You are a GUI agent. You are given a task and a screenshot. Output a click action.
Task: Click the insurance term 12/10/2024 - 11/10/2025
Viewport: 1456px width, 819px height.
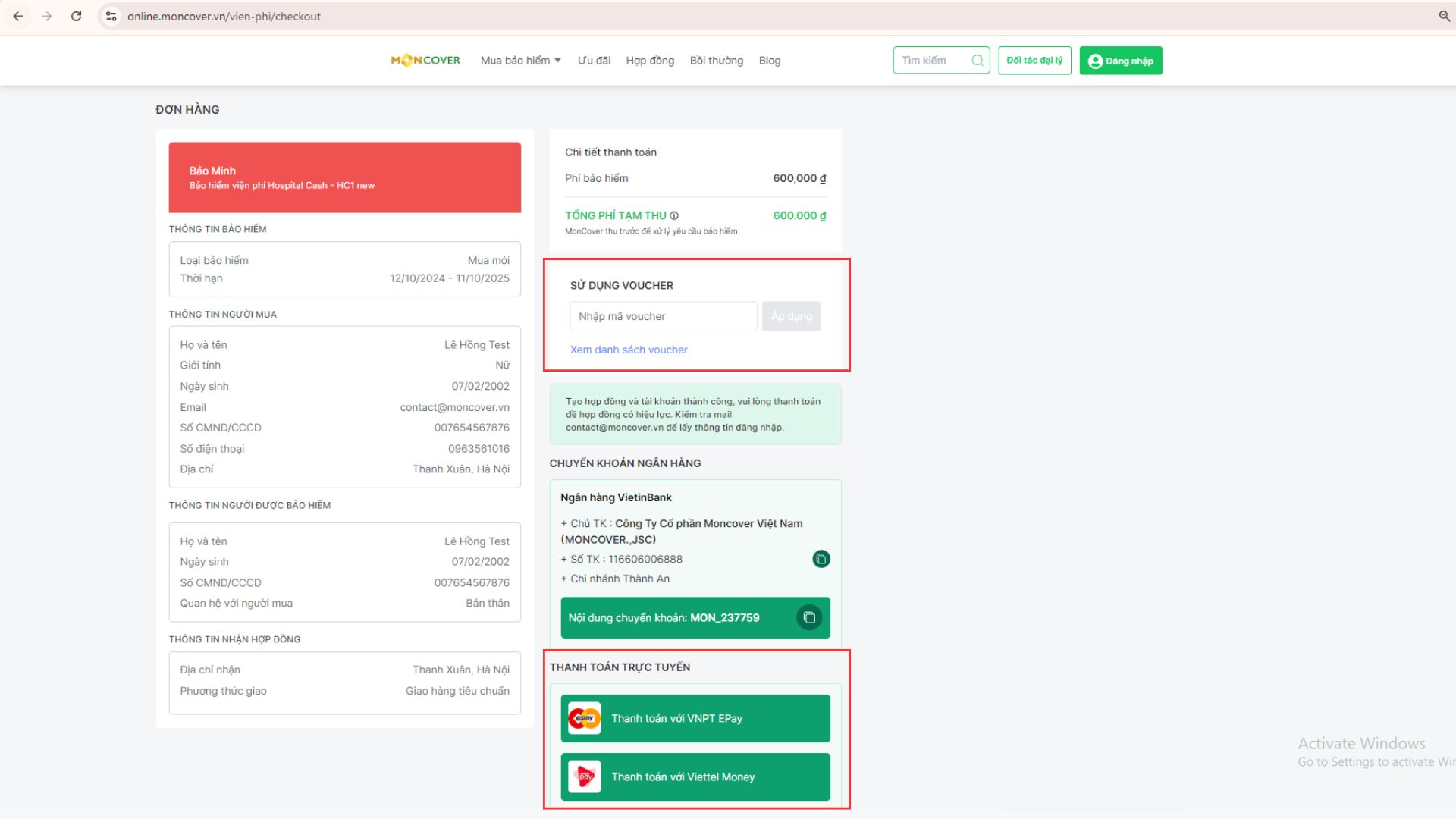click(x=450, y=278)
